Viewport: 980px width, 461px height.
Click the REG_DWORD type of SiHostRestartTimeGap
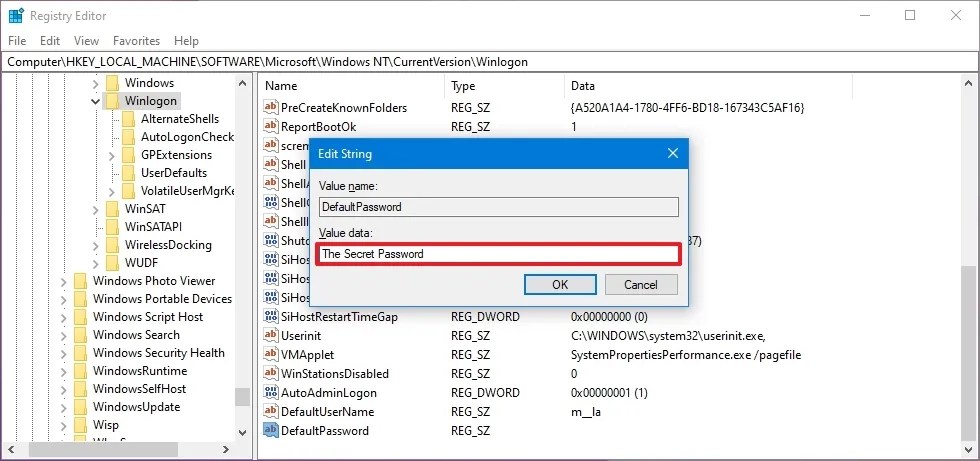pyautogui.click(x=485, y=317)
